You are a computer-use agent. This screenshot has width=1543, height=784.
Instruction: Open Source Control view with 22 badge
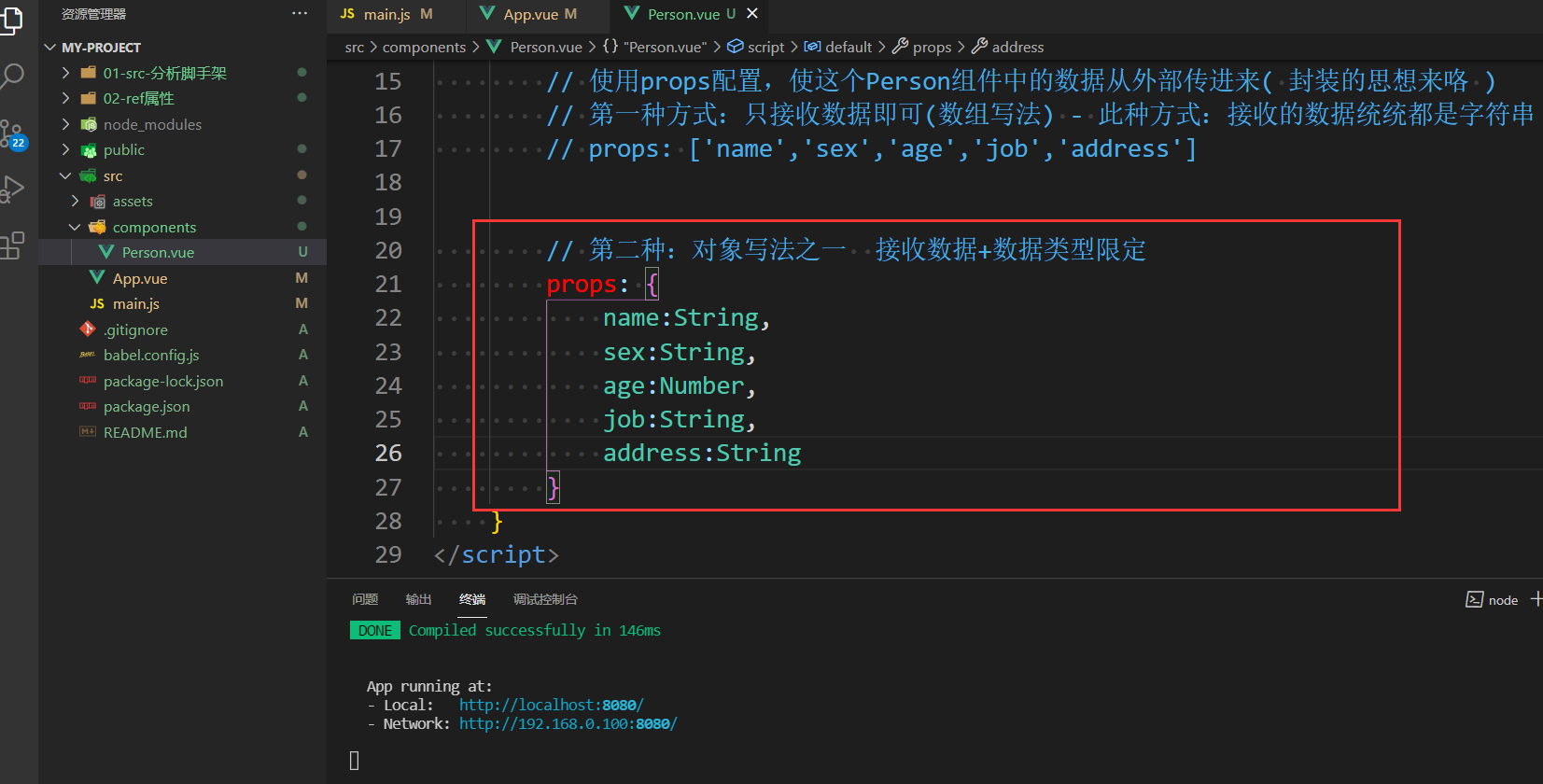click(x=13, y=134)
